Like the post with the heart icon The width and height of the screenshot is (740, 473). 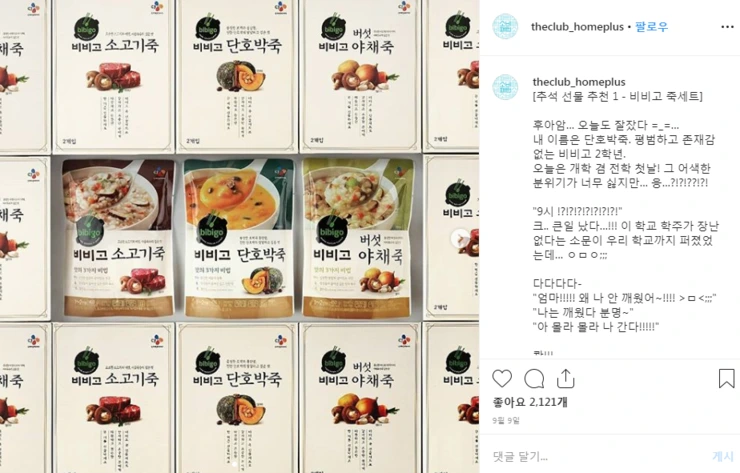tap(502, 379)
